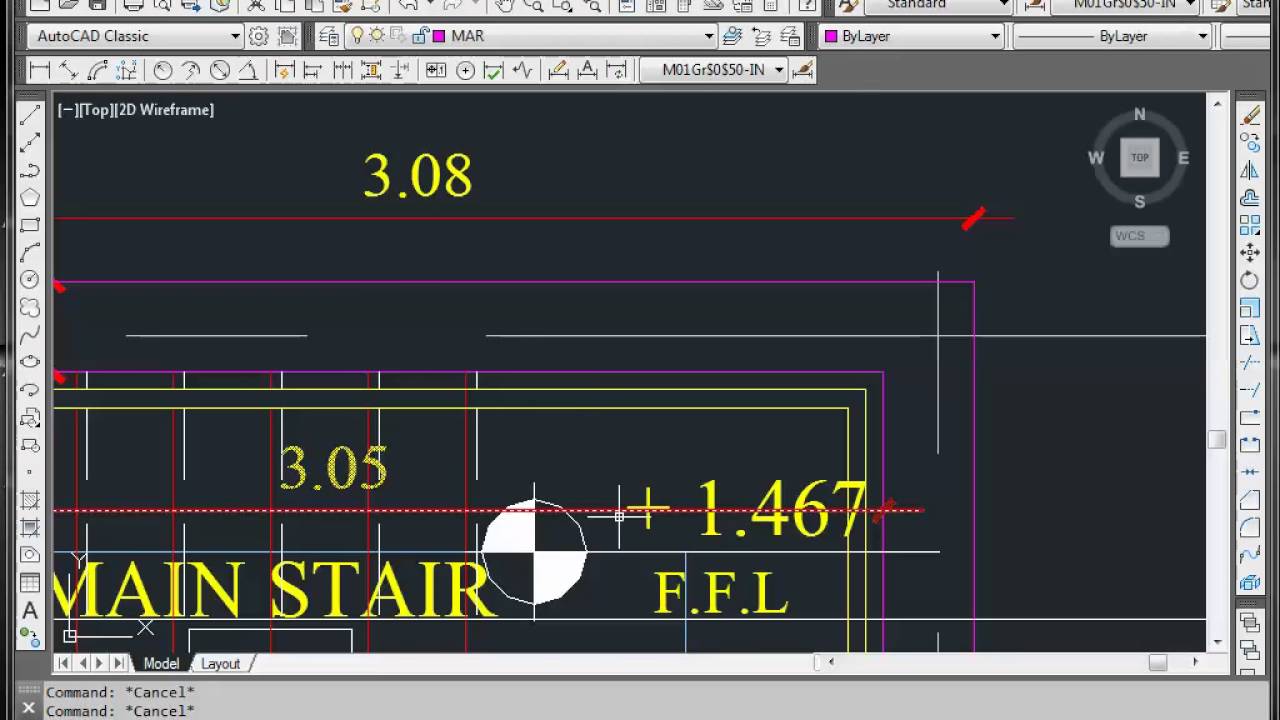1280x720 pixels.
Task: Click the S compass direction on ViewCube
Action: (x=1139, y=201)
